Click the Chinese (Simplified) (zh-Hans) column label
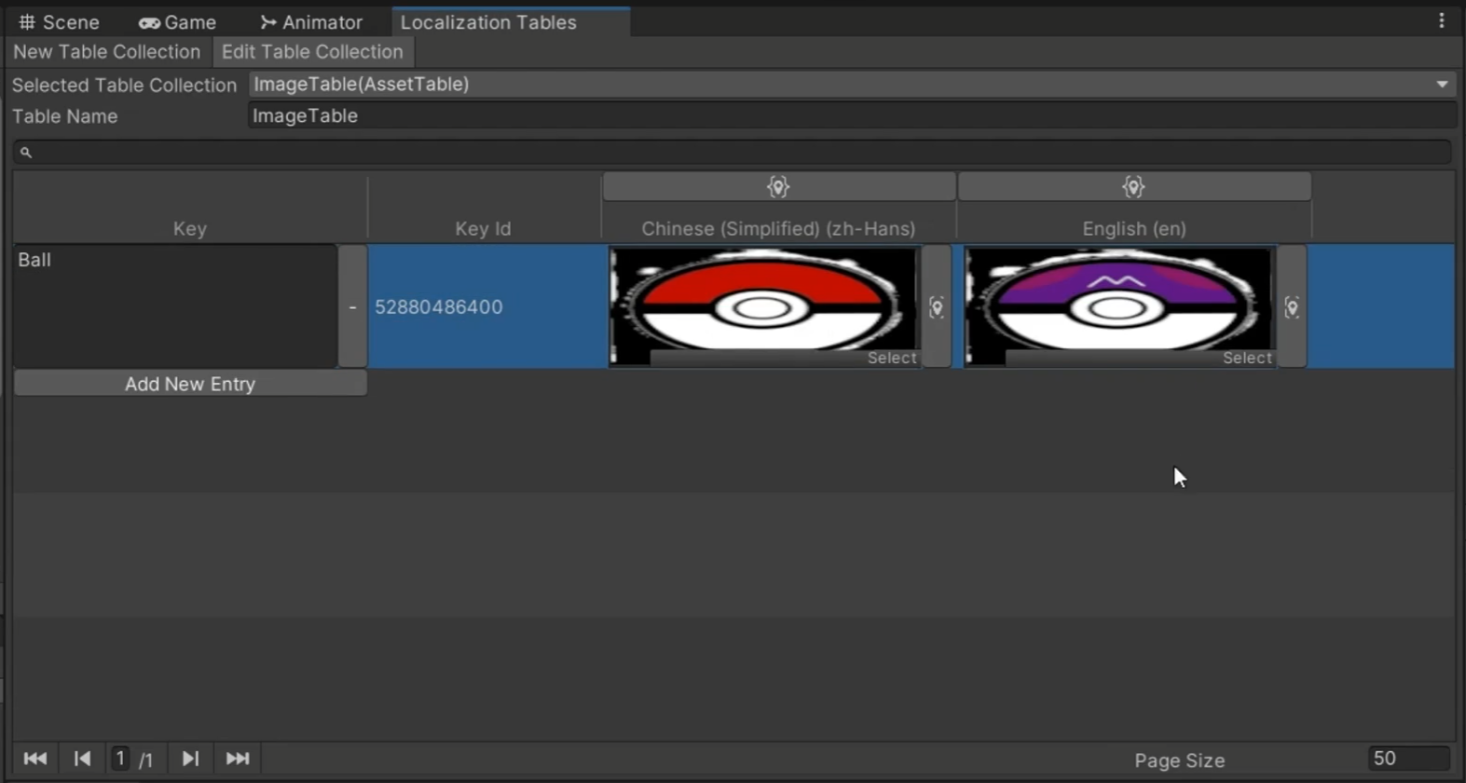This screenshot has height=783, width=1466. (x=778, y=229)
